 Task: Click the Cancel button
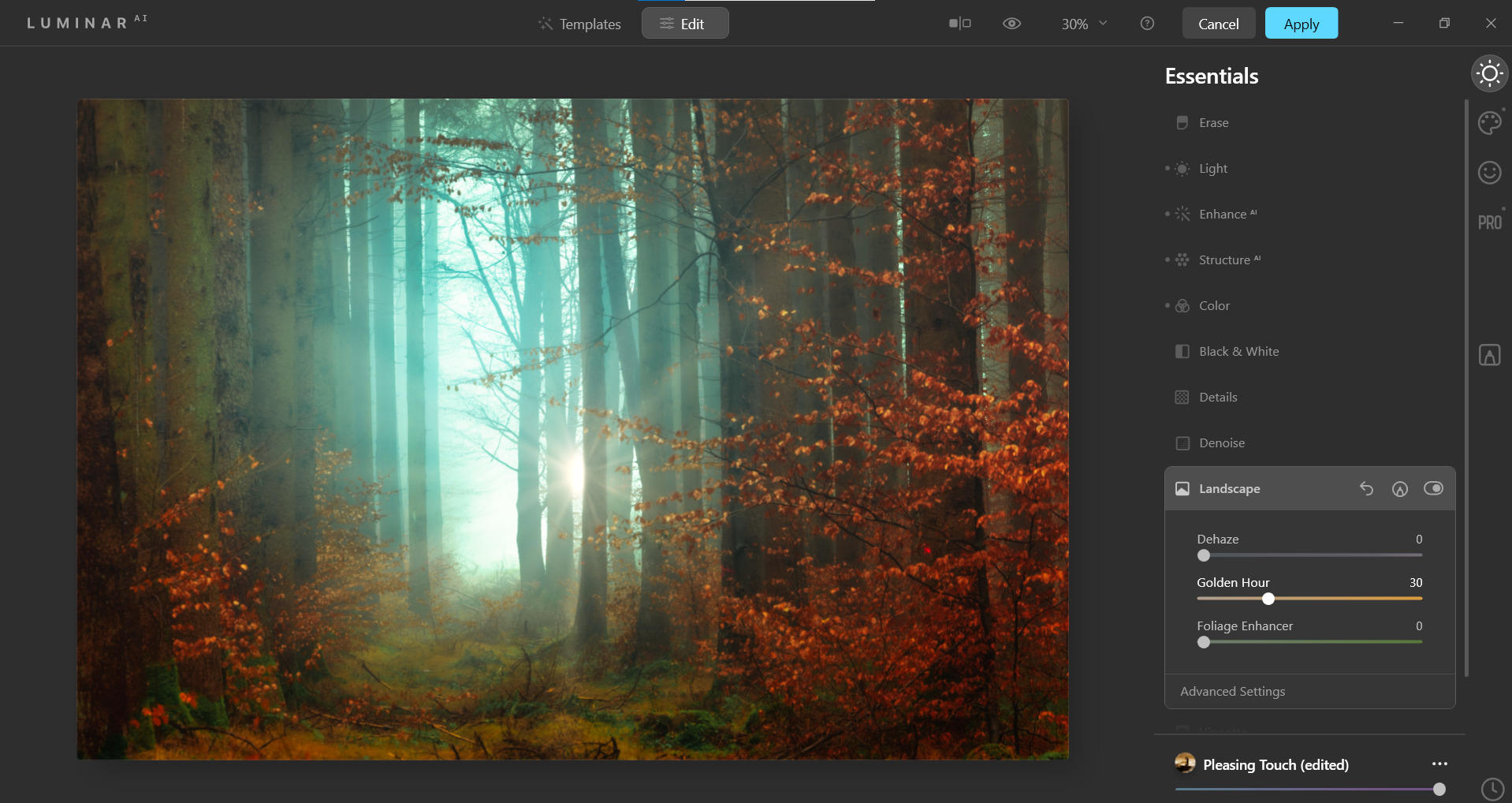(1218, 24)
